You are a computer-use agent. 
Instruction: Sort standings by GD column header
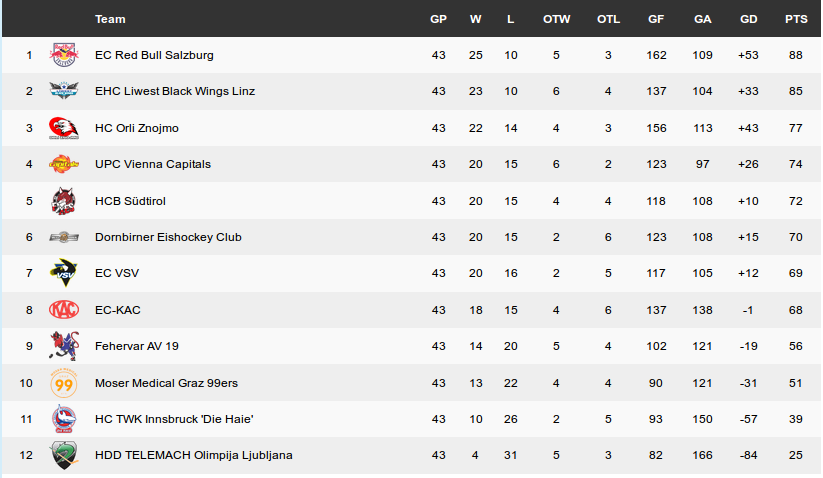coord(748,19)
